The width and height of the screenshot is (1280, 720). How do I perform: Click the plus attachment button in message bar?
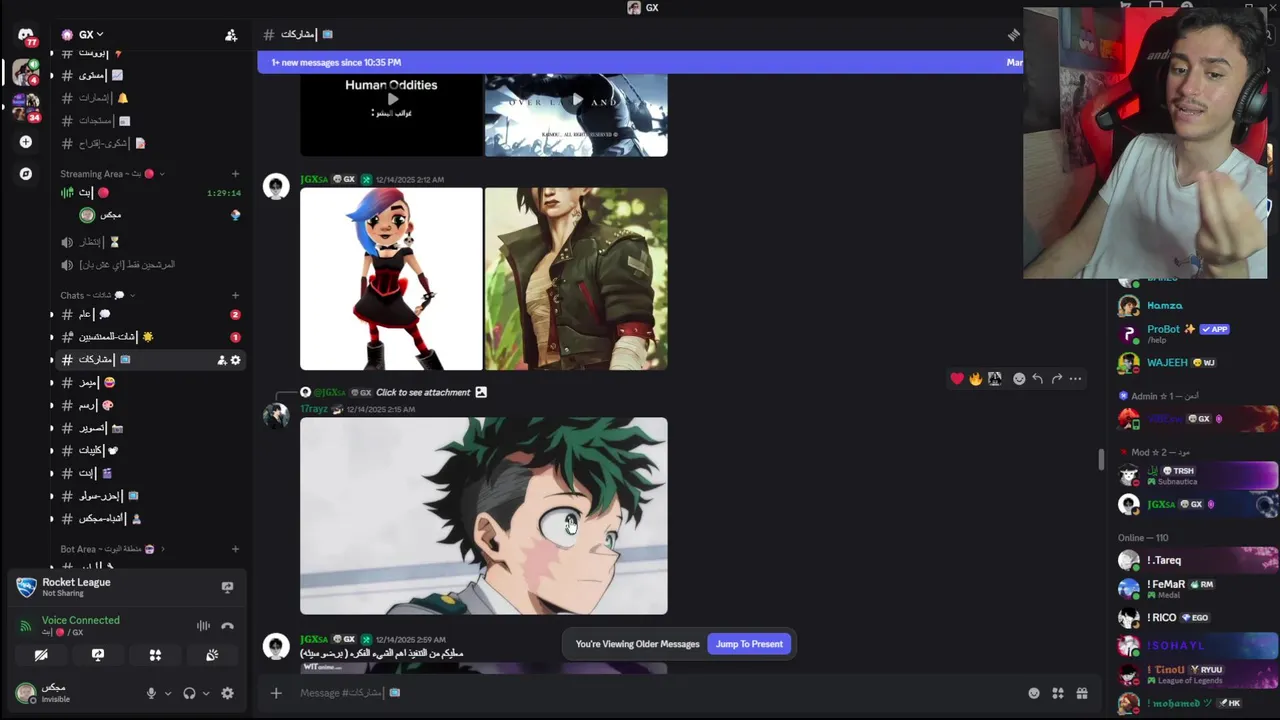pos(276,693)
